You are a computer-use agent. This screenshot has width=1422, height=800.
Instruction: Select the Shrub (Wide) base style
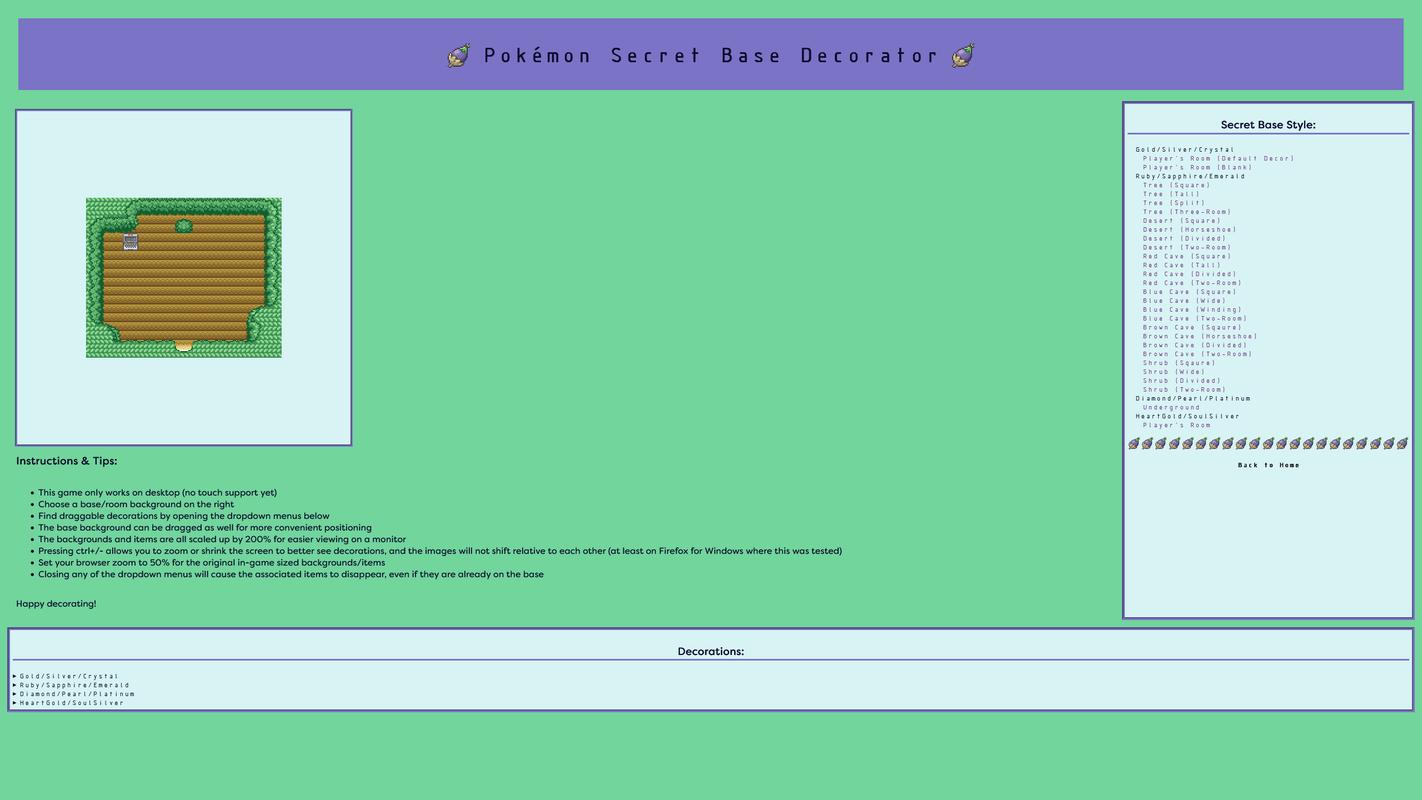(x=1174, y=372)
